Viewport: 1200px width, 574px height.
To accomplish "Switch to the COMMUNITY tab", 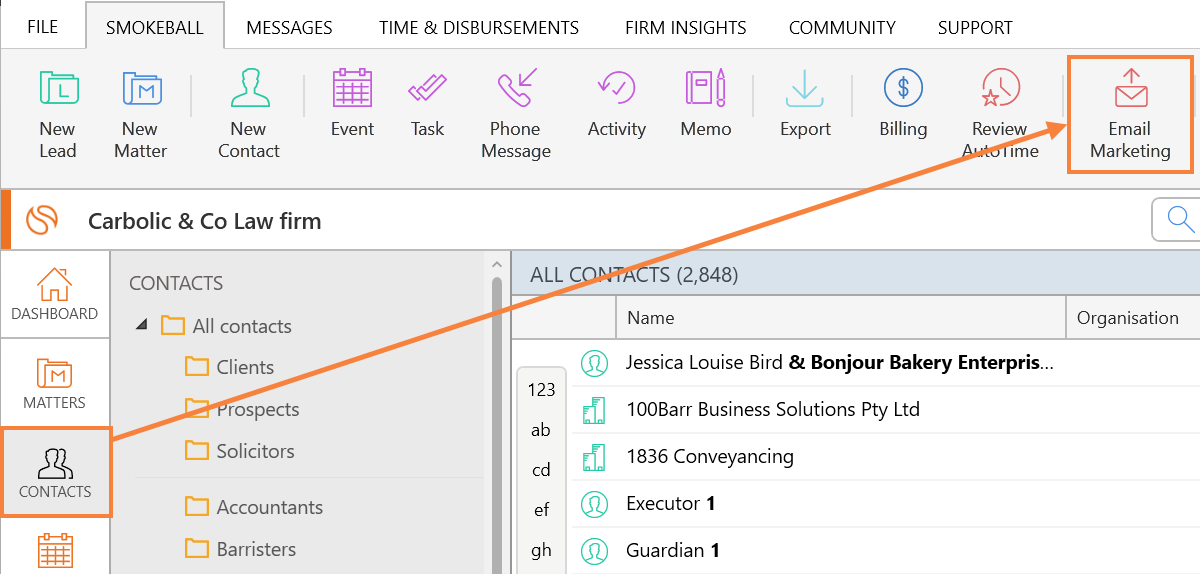I will coord(842,28).
